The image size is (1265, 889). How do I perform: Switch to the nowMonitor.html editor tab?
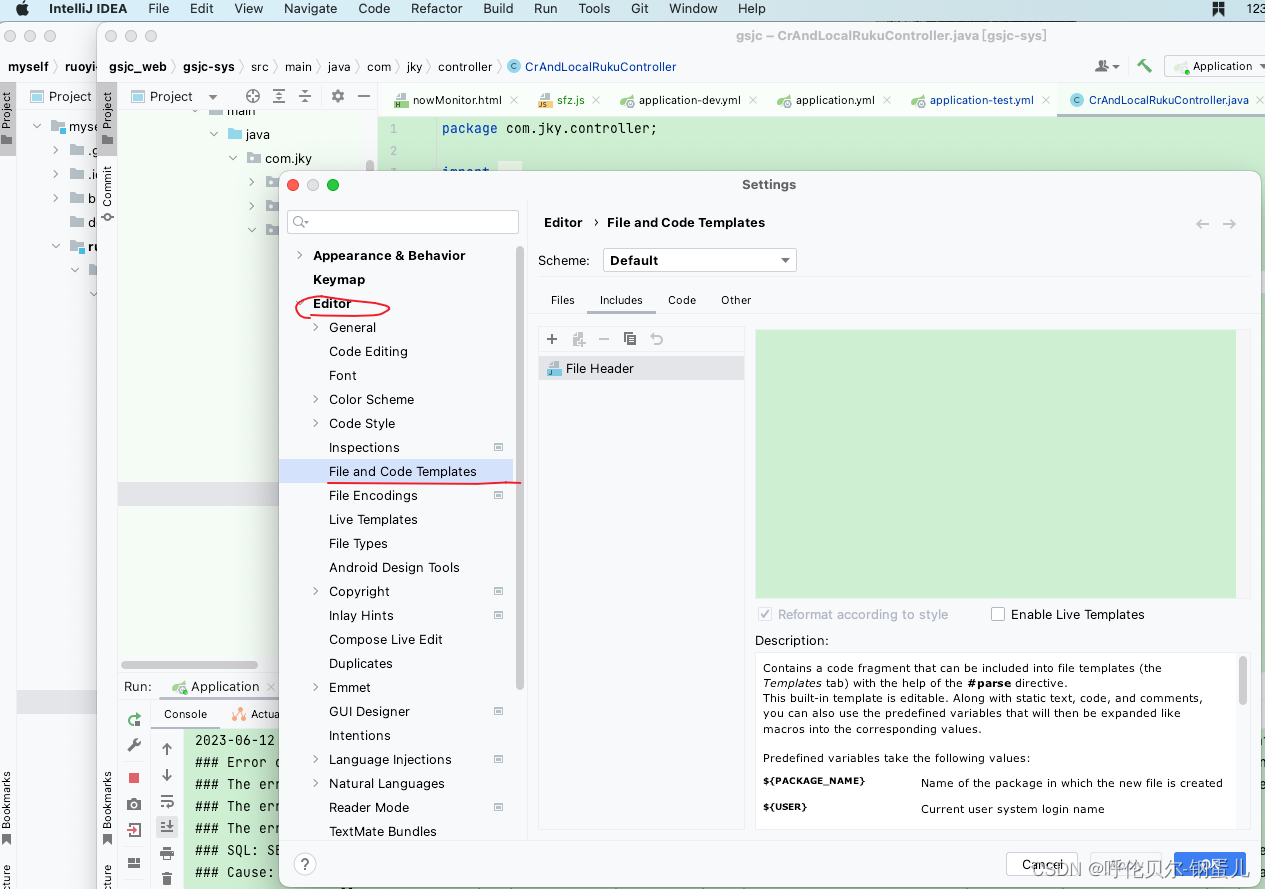click(x=457, y=100)
